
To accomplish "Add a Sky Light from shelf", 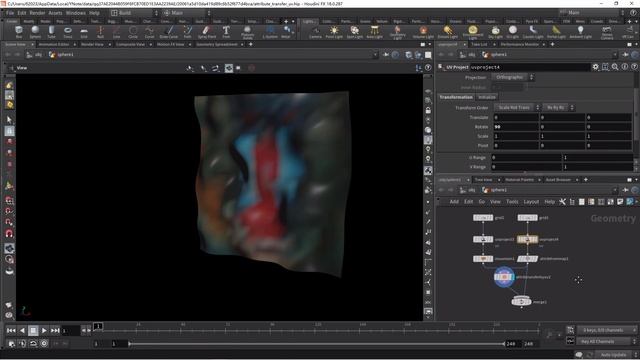I will [x=496, y=31].
